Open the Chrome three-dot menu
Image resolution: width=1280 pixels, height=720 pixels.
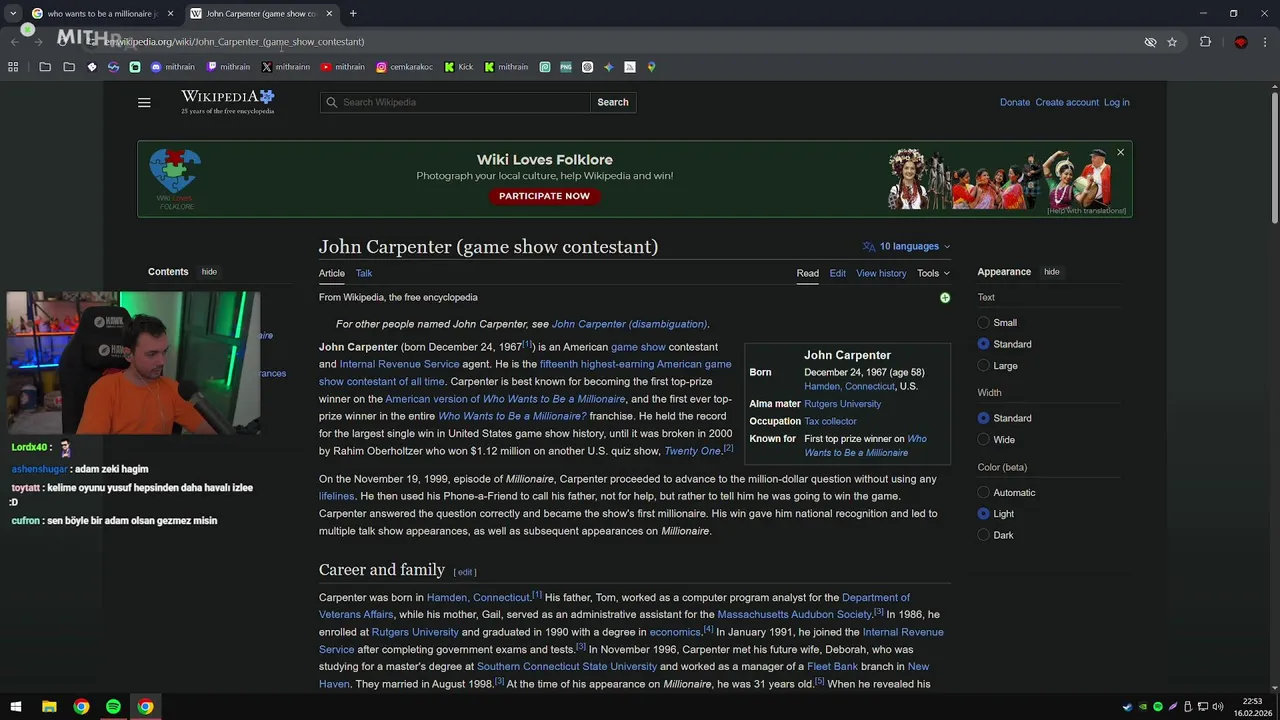(x=1265, y=42)
